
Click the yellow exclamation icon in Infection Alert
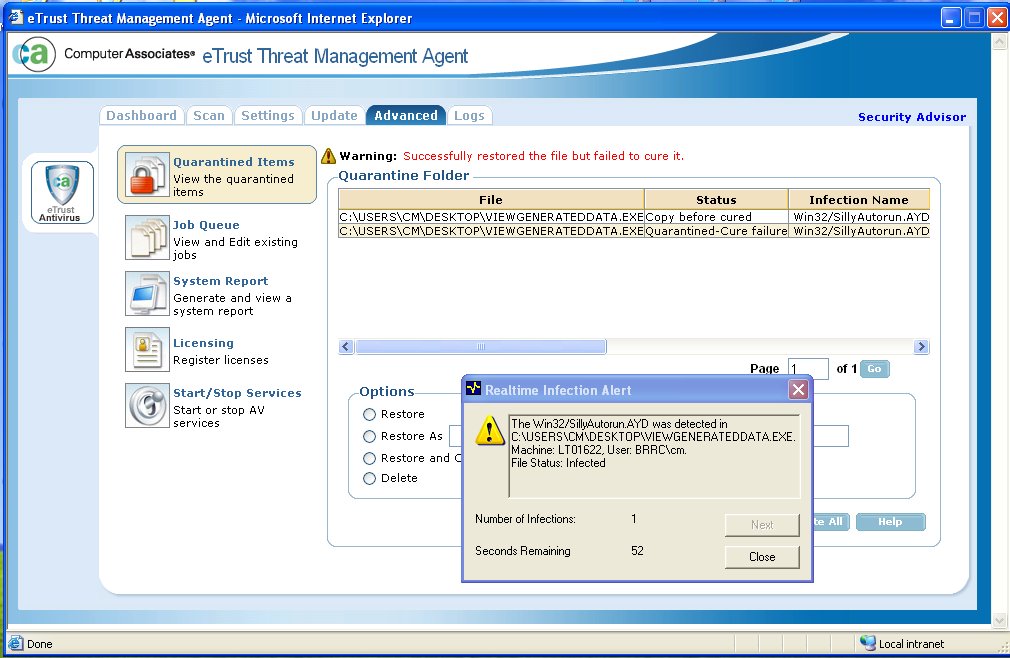490,430
